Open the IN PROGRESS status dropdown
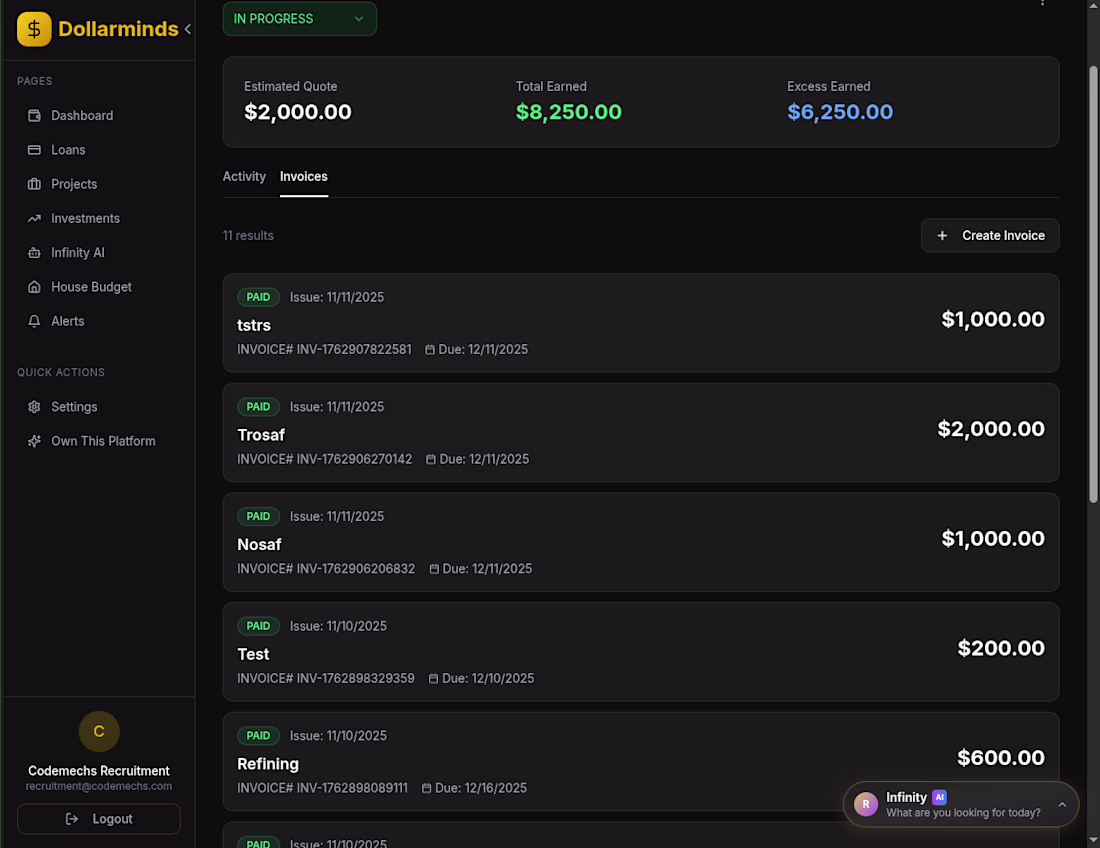The image size is (1100, 848). click(x=299, y=19)
